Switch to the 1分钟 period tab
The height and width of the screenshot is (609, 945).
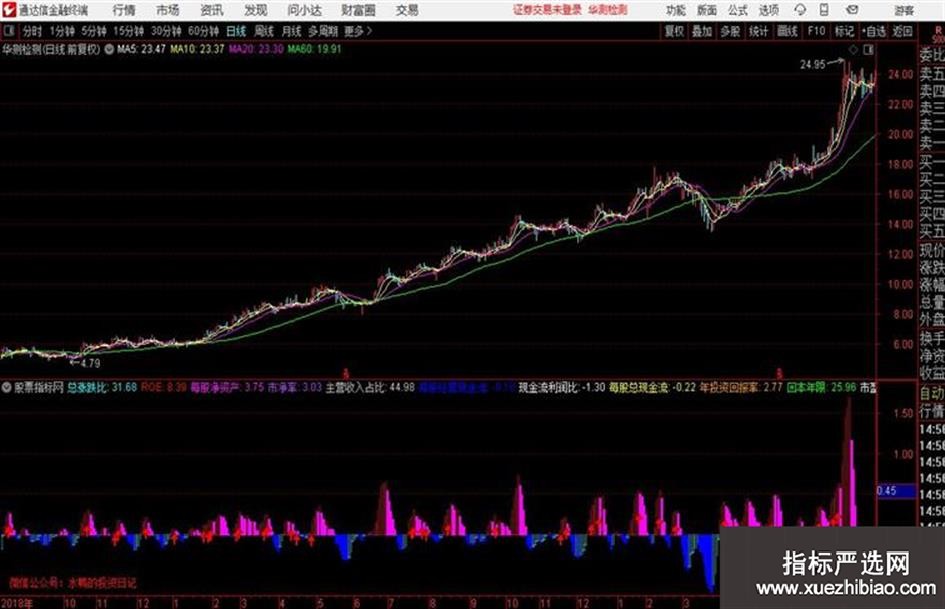62,31
